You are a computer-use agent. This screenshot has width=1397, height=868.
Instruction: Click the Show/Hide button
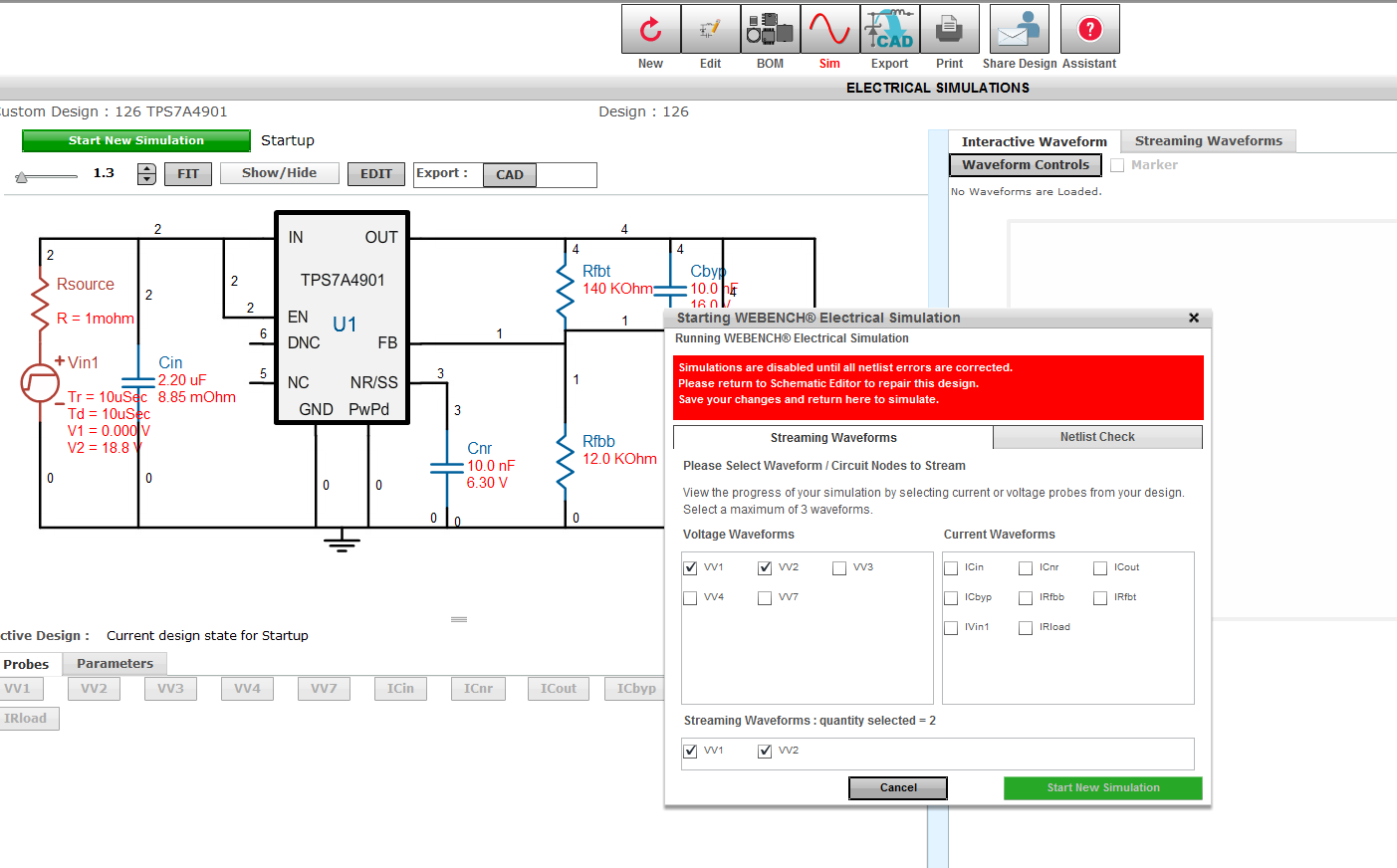(x=280, y=173)
